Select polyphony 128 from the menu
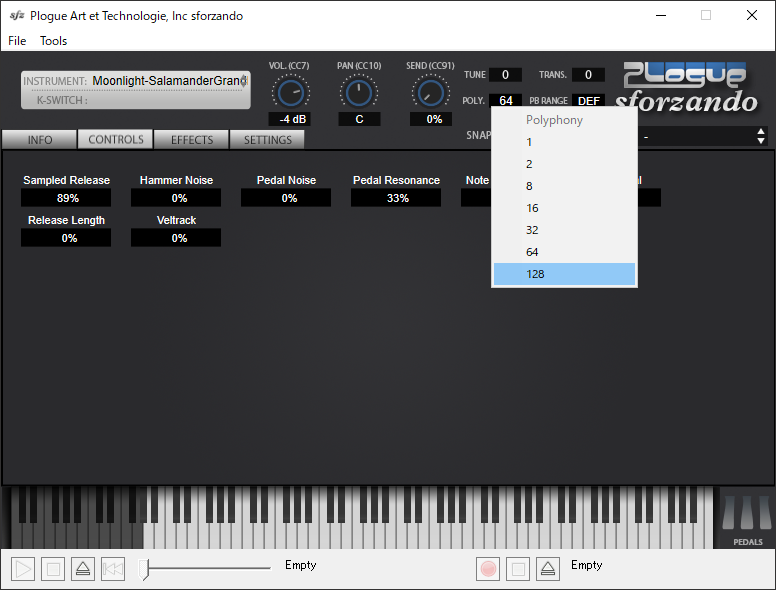776x590 pixels. (x=564, y=274)
